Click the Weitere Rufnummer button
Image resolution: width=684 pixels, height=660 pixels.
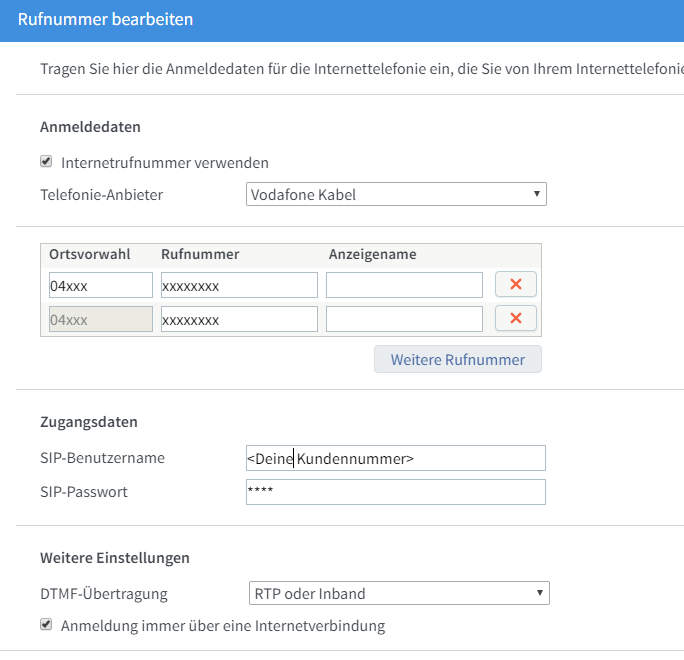[457, 359]
